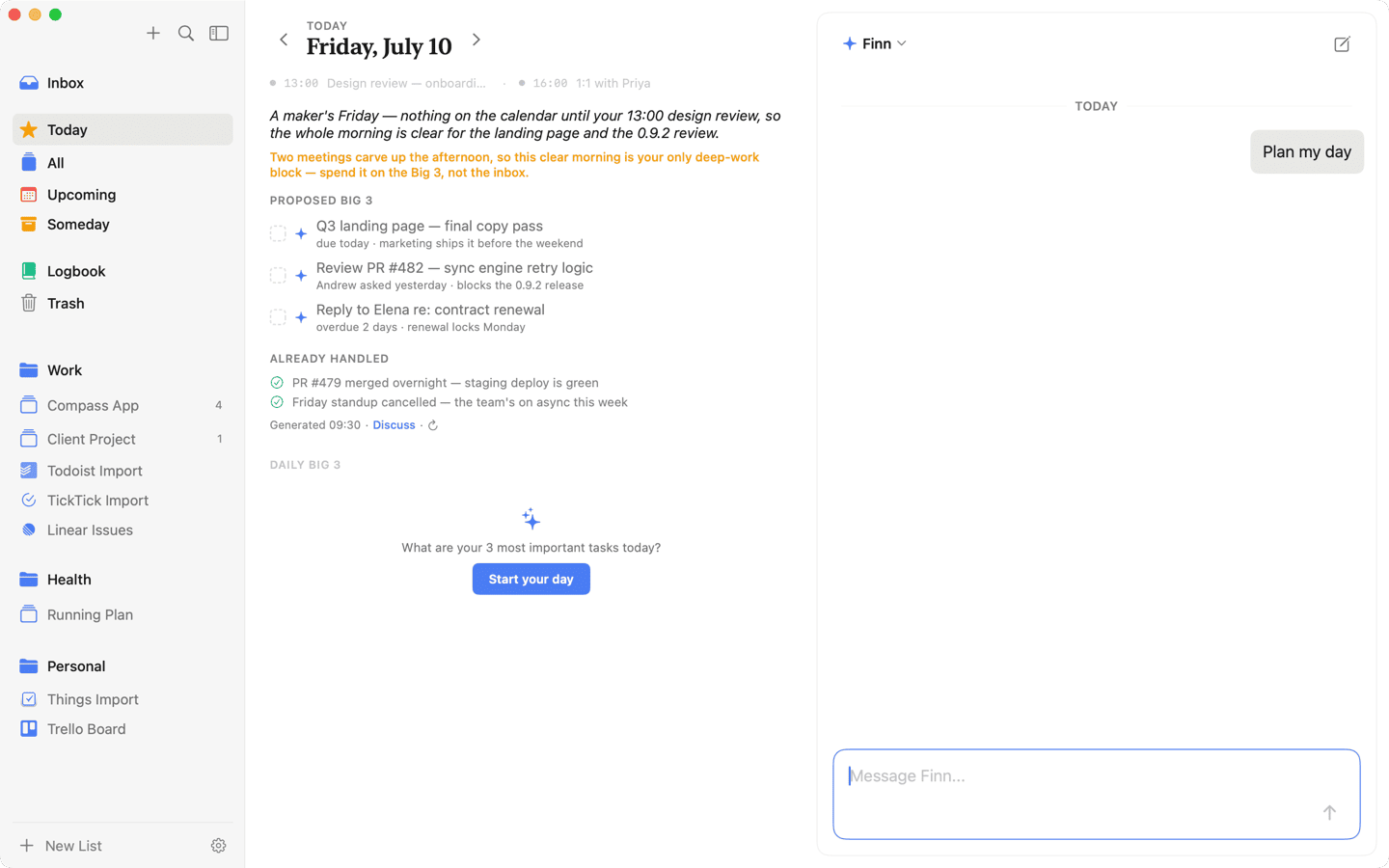Viewport: 1389px width, 868px height.
Task: Click the Start your day button
Action: [531, 580]
